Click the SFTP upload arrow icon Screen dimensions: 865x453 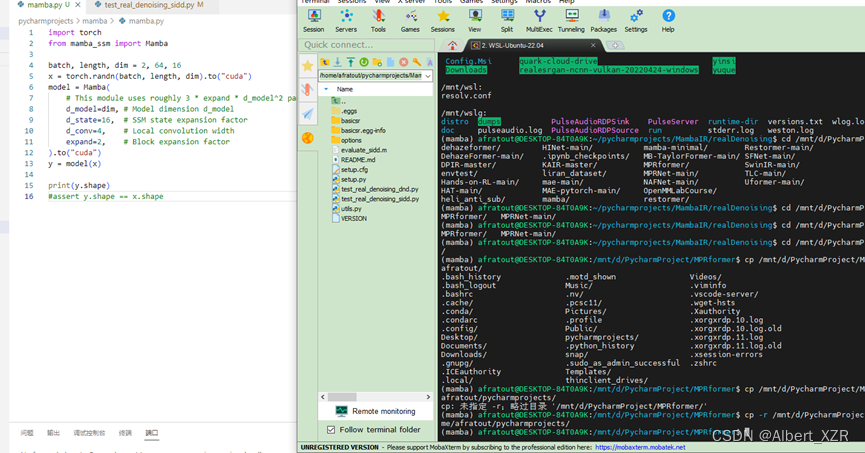[x=351, y=62]
